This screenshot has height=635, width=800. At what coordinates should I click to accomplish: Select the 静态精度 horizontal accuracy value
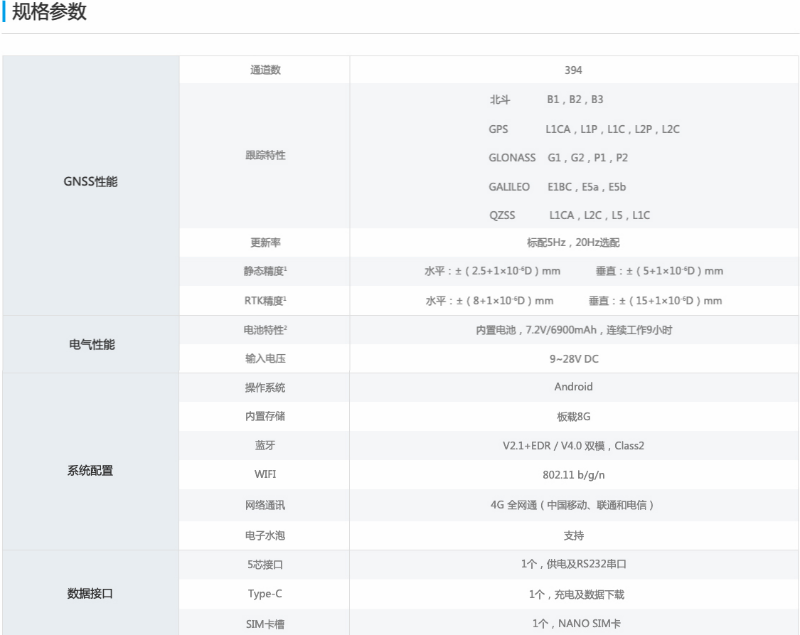point(492,271)
